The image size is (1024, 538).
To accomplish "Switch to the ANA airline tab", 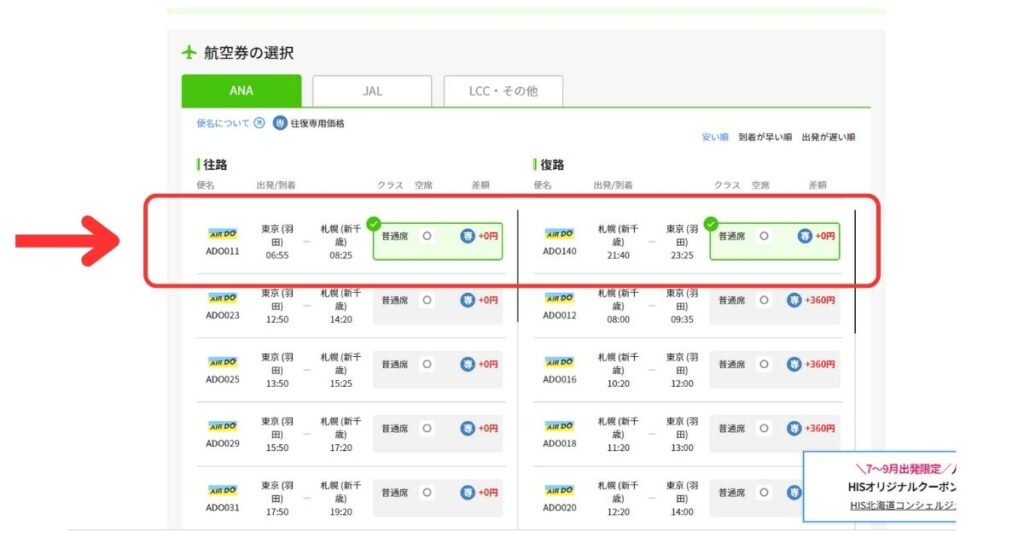I will coord(241,91).
